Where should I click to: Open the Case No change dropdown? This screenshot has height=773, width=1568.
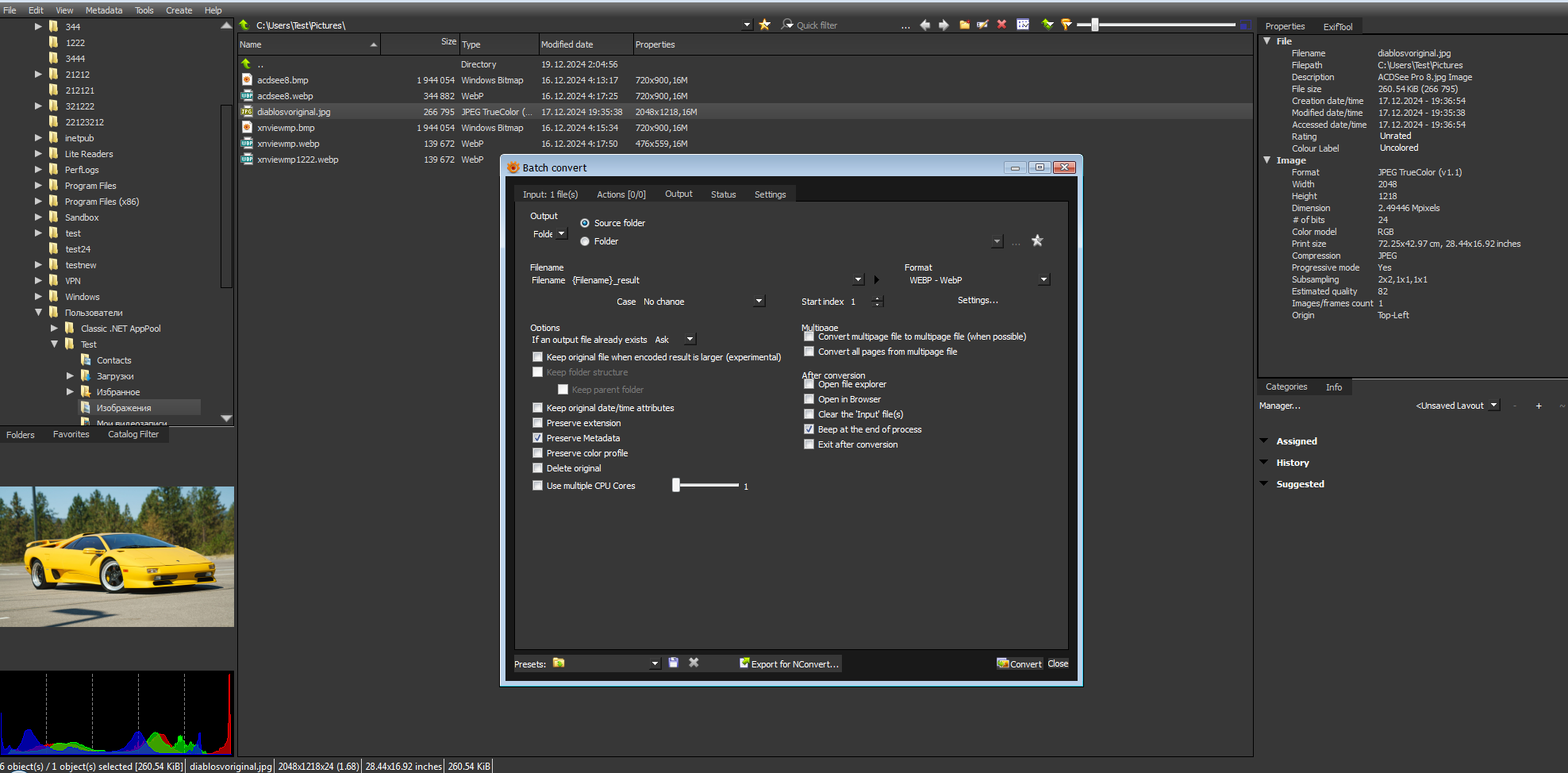(x=759, y=302)
